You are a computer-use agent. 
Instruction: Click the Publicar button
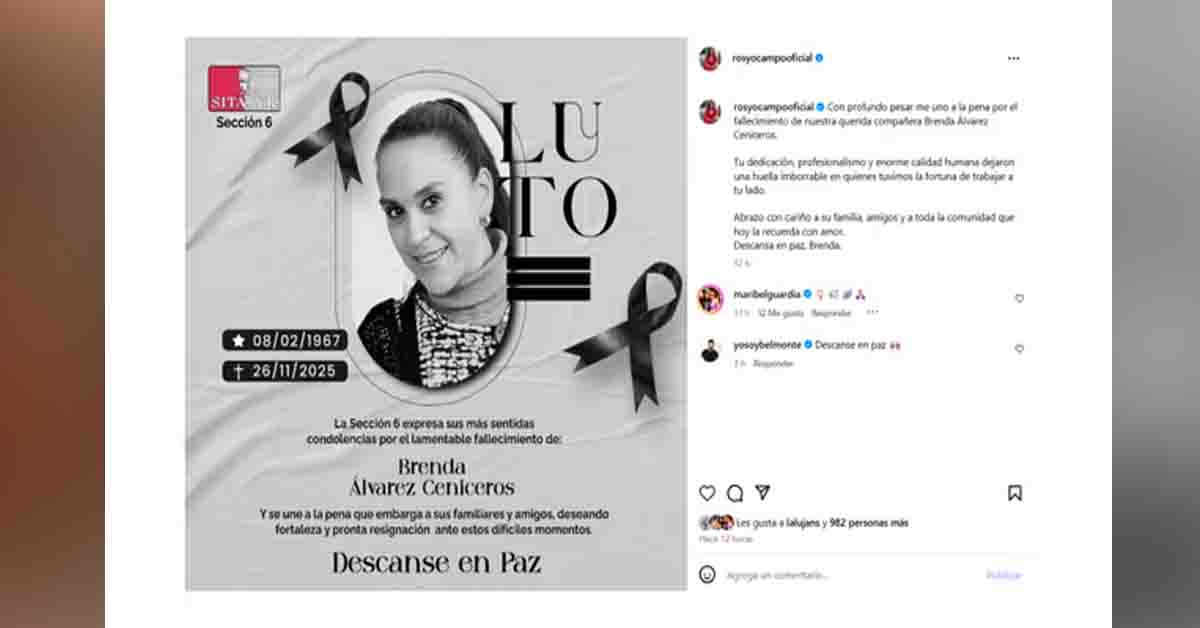click(x=1004, y=575)
